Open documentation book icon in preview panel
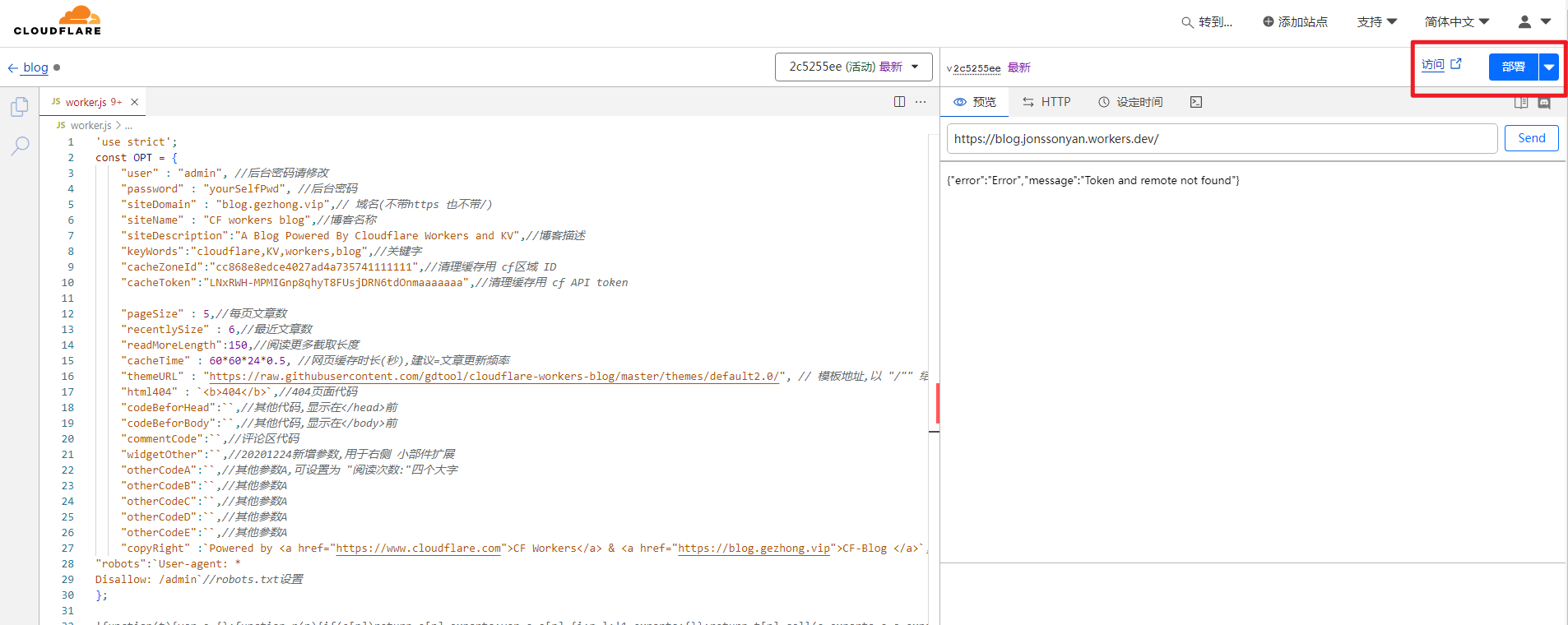Viewport: 1568px width, 625px height. [x=1520, y=103]
